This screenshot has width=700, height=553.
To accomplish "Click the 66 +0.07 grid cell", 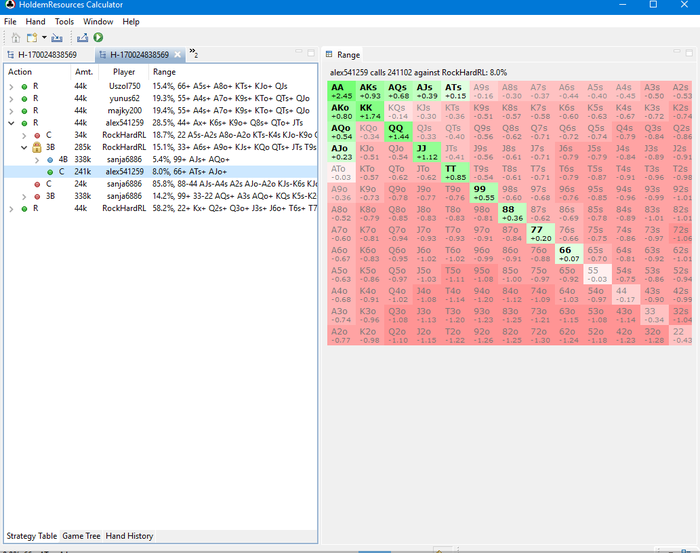I will pos(569,254).
